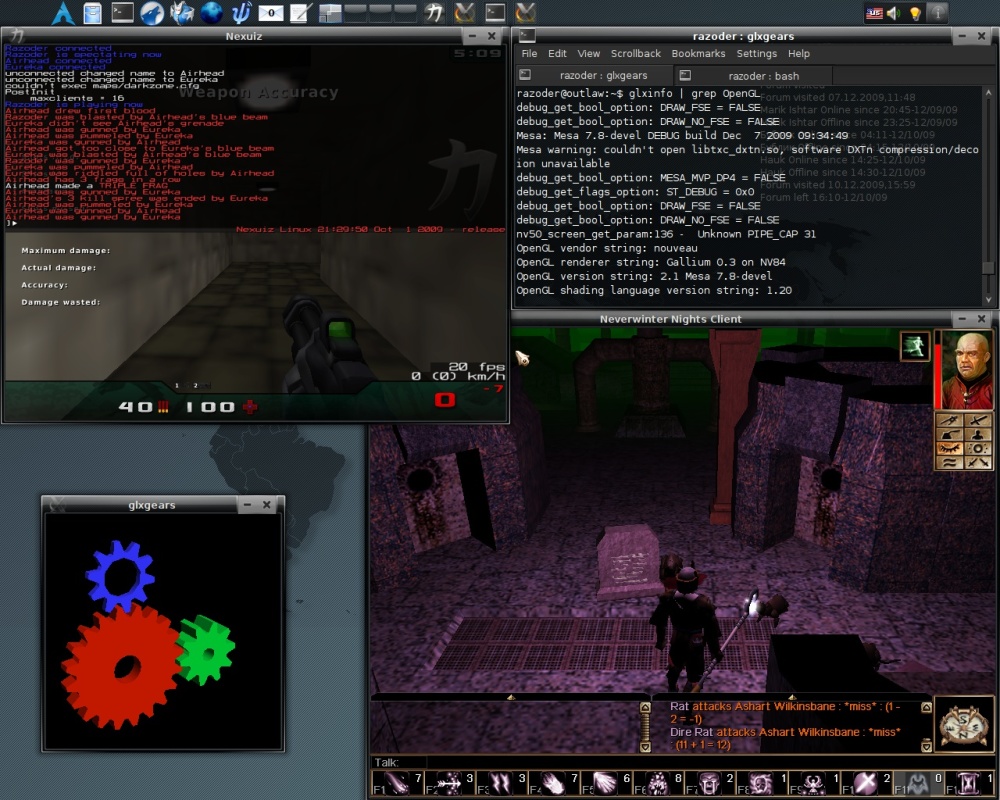Expand the combat log panel with its triangle
The height and width of the screenshot is (800, 1000).
[791, 697]
